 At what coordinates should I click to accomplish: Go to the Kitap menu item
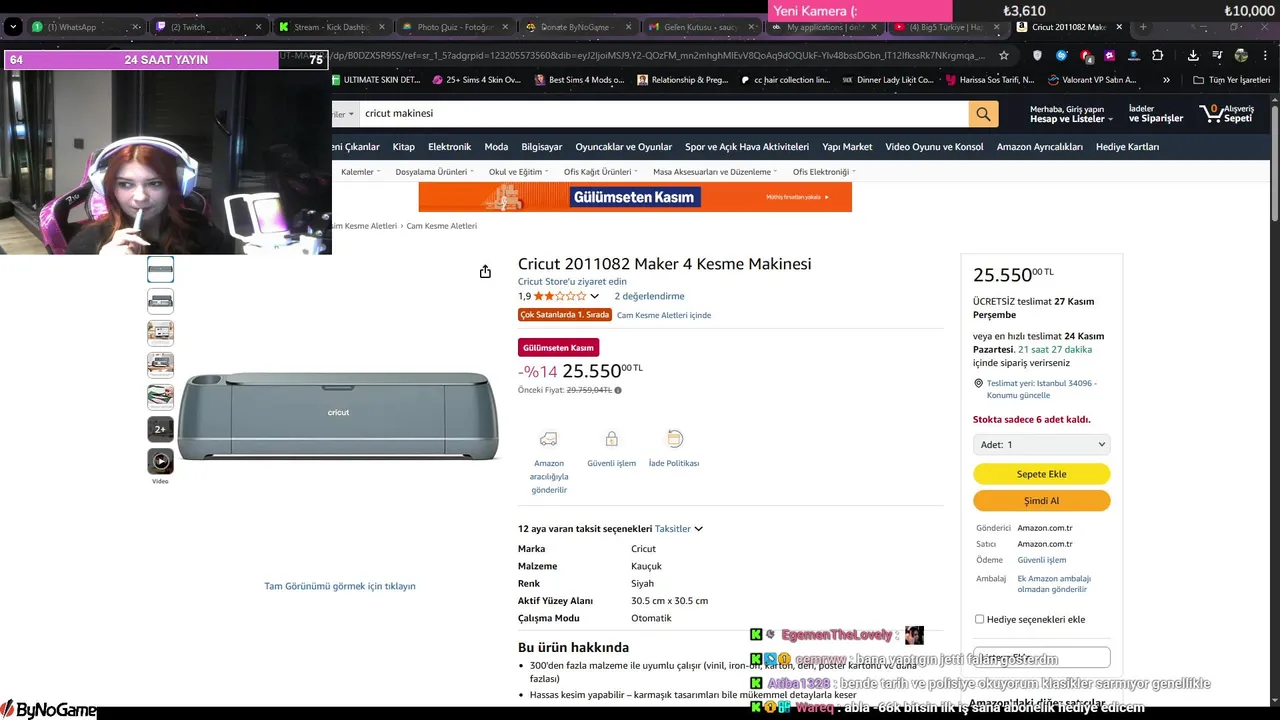404,147
